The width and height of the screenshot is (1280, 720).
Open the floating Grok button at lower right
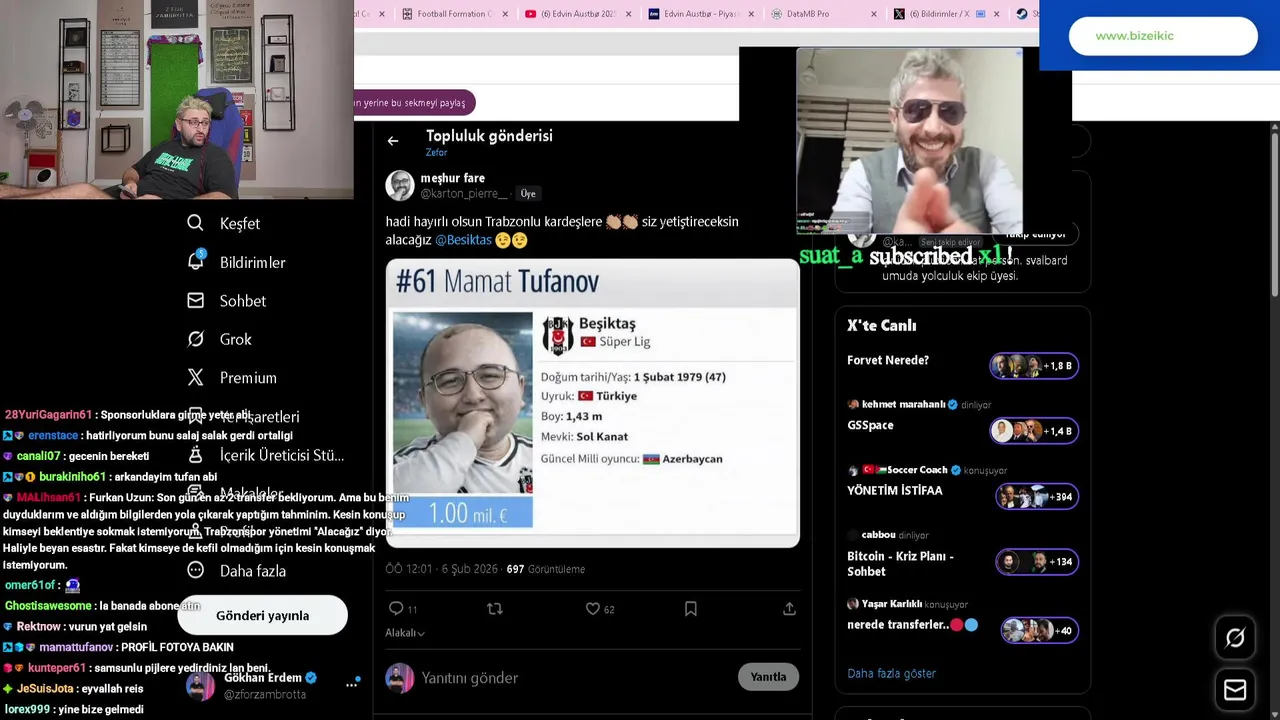1235,638
